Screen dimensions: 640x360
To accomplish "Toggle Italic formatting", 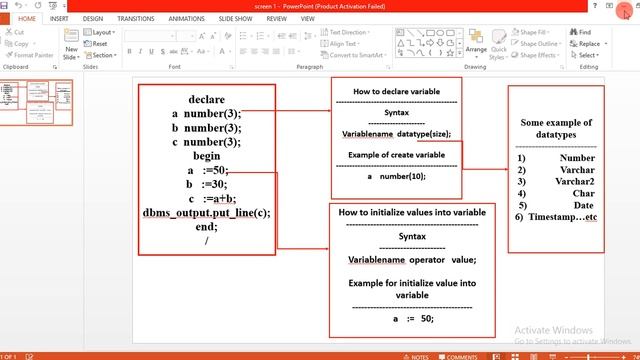I will 140,51.
